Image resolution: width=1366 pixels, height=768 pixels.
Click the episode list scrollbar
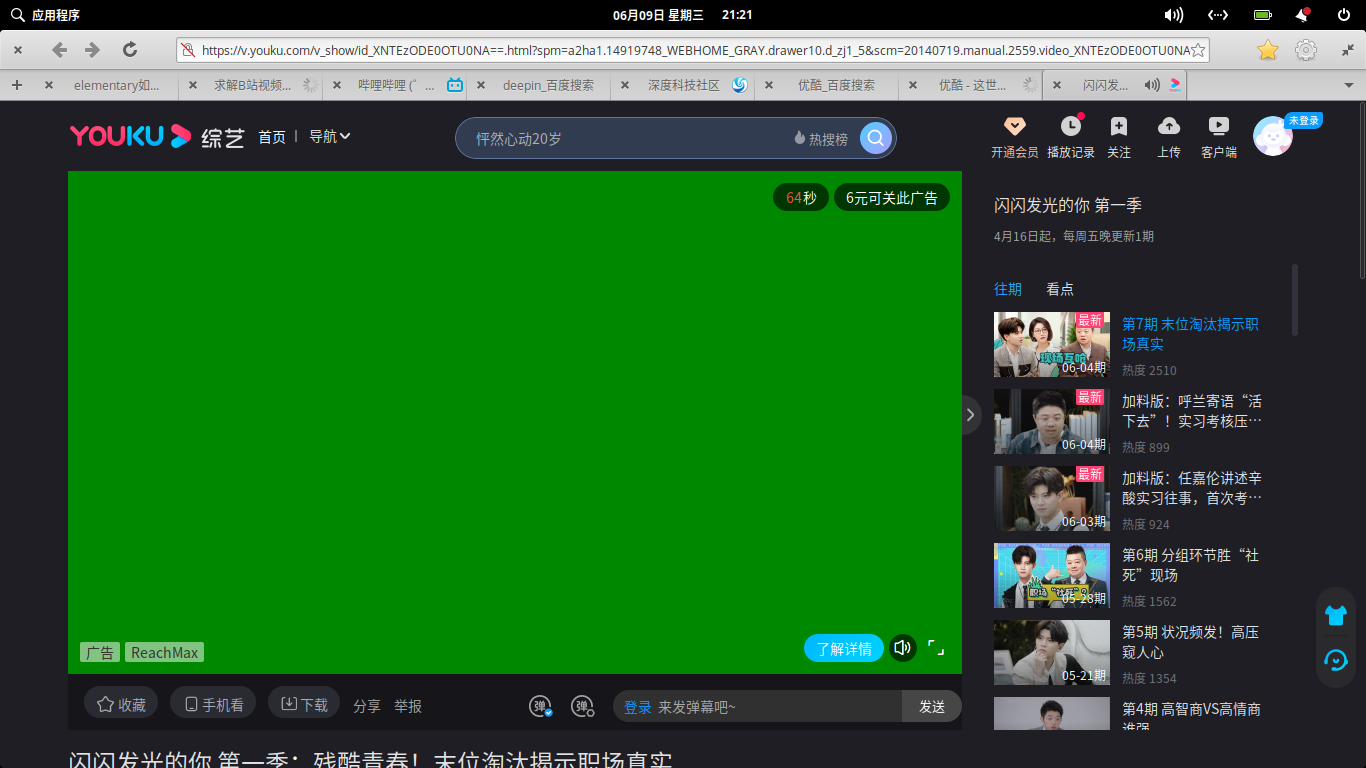tap(1296, 300)
